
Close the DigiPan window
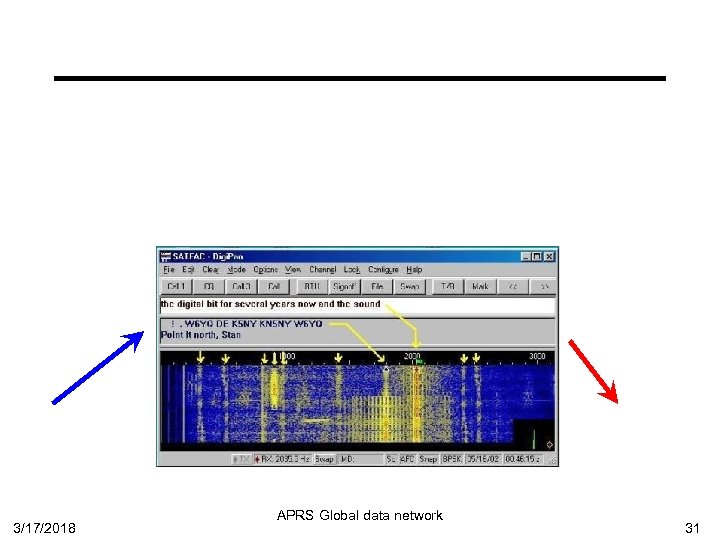click(549, 256)
